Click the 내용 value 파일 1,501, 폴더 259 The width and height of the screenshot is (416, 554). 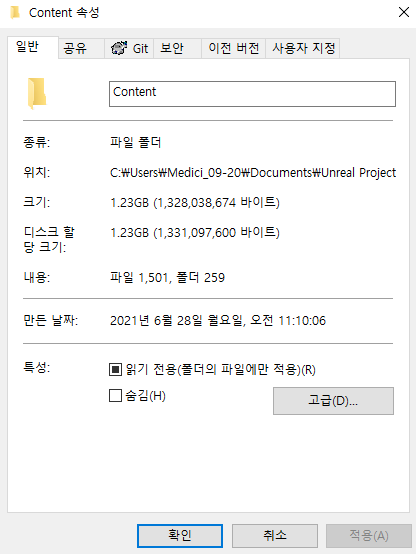point(167,278)
